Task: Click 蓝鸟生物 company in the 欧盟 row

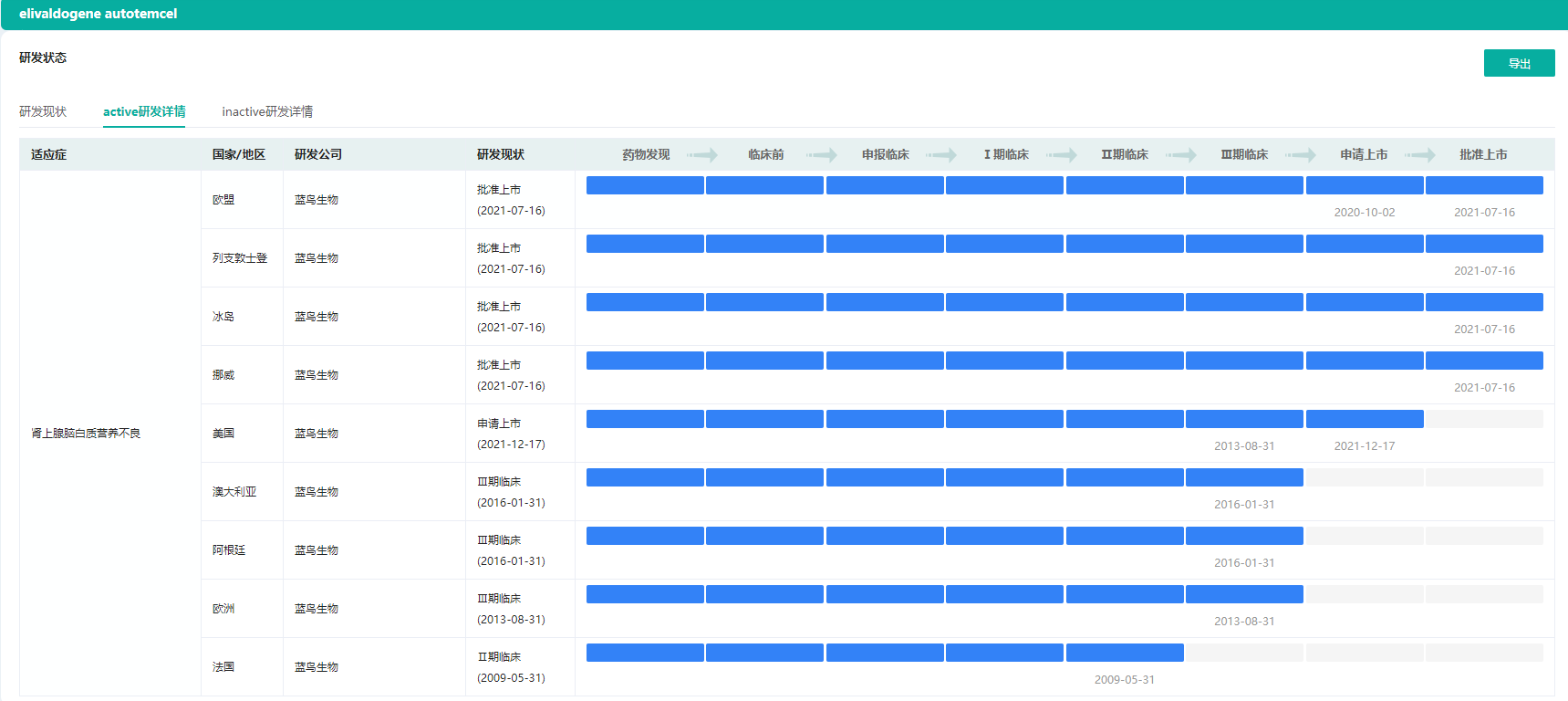Action: [x=317, y=200]
